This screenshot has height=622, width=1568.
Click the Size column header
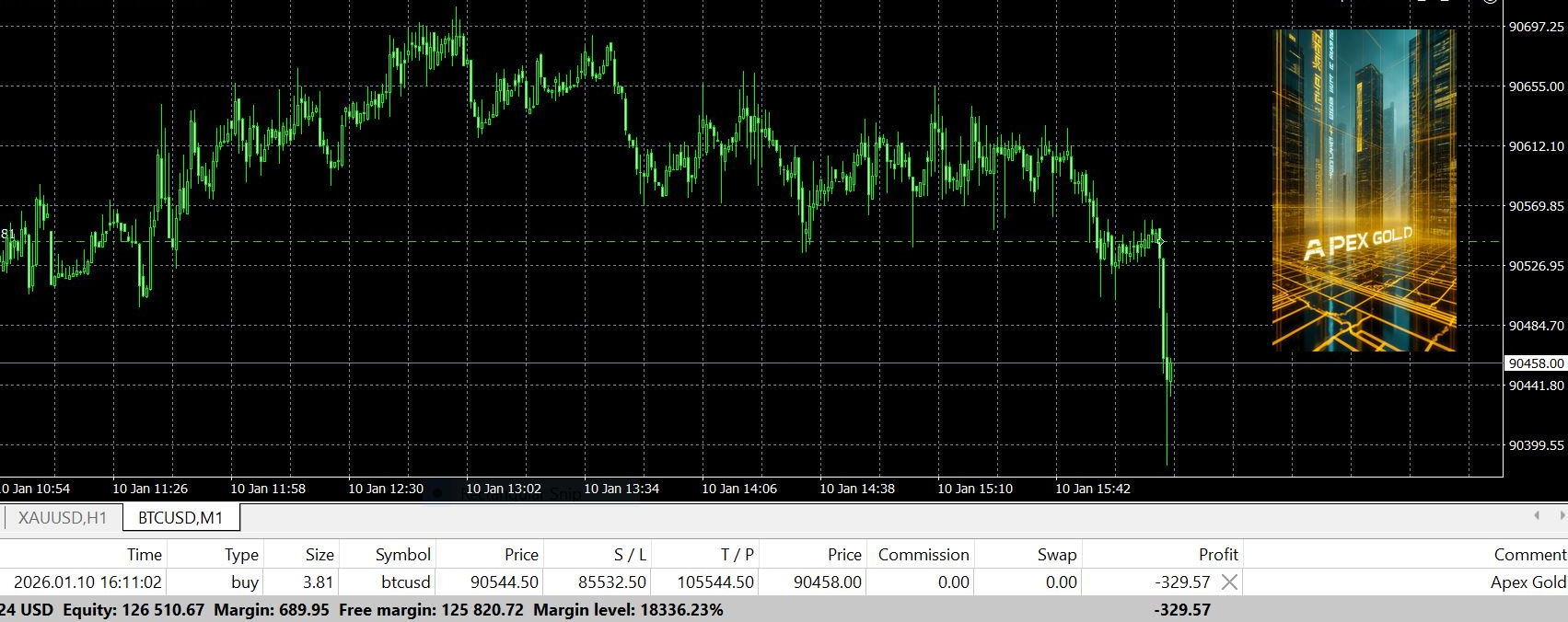319,554
